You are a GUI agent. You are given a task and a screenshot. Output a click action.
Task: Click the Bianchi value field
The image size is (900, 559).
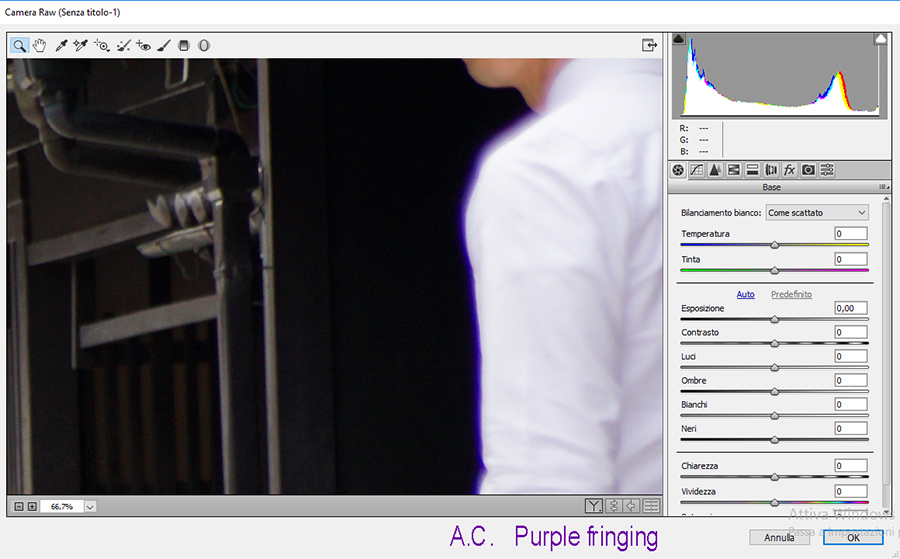point(851,405)
